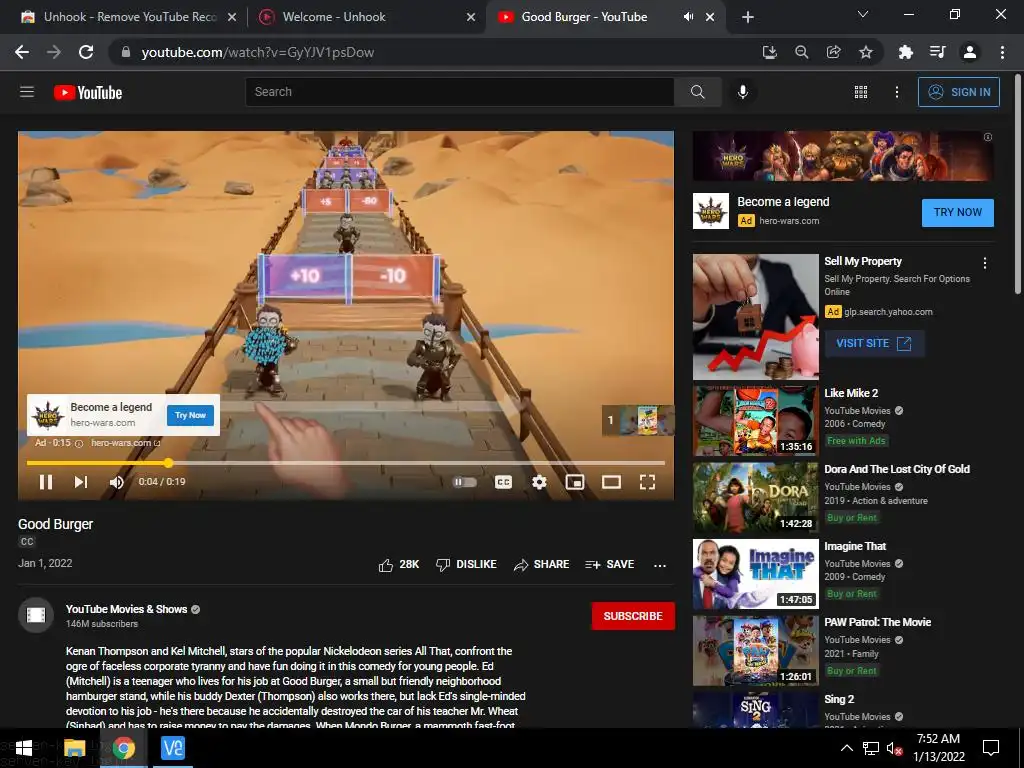Open Chrome extensions puzzle menu
The width and height of the screenshot is (1024, 768).
905,52
